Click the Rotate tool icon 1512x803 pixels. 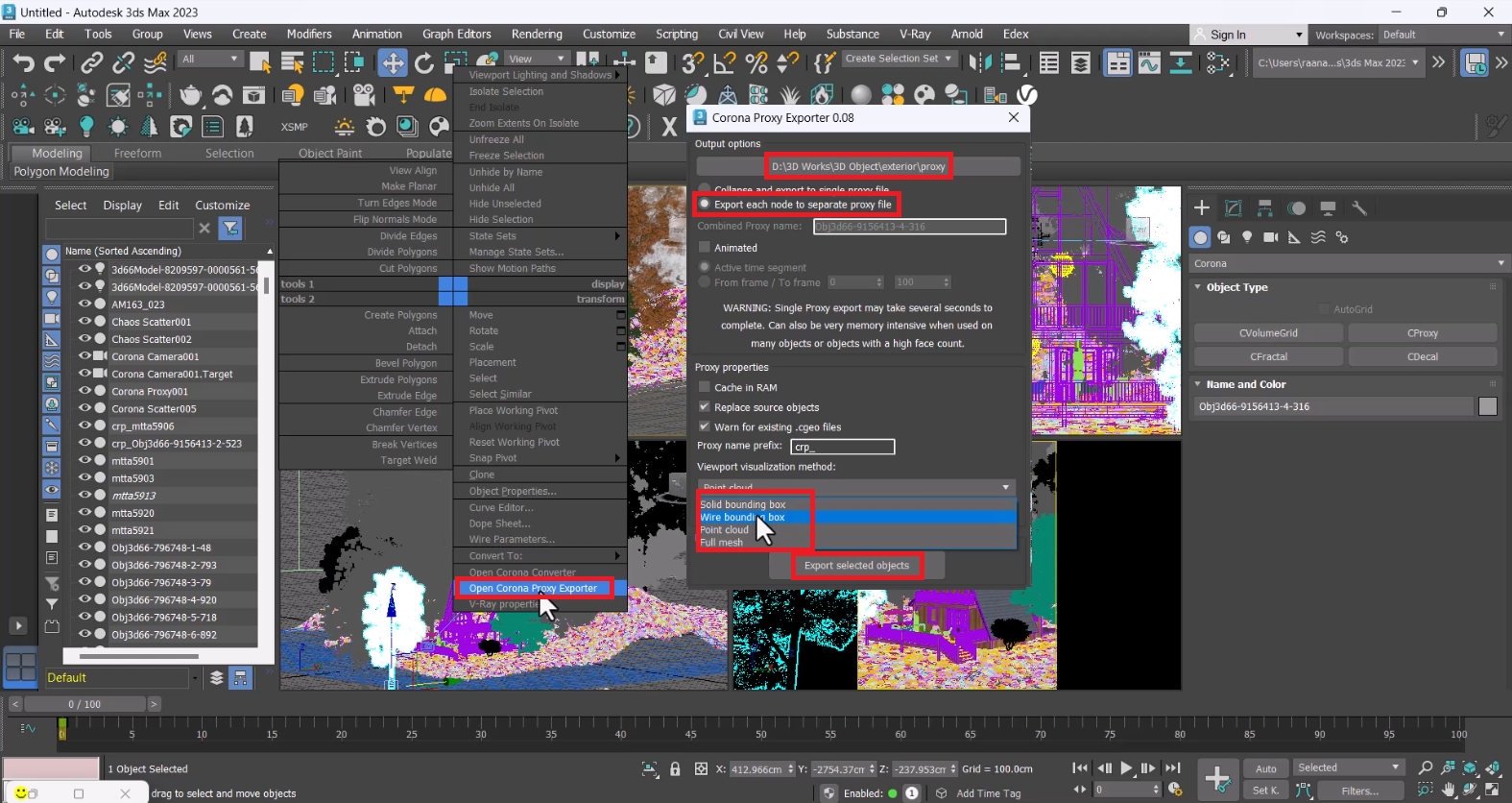coord(423,63)
